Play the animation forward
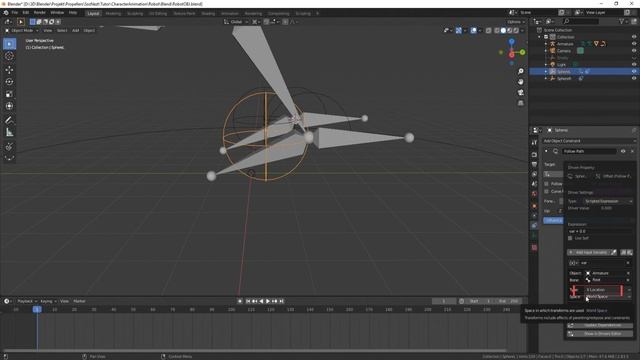Image resolution: width=640 pixels, height=360 pixels. (x=268, y=301)
